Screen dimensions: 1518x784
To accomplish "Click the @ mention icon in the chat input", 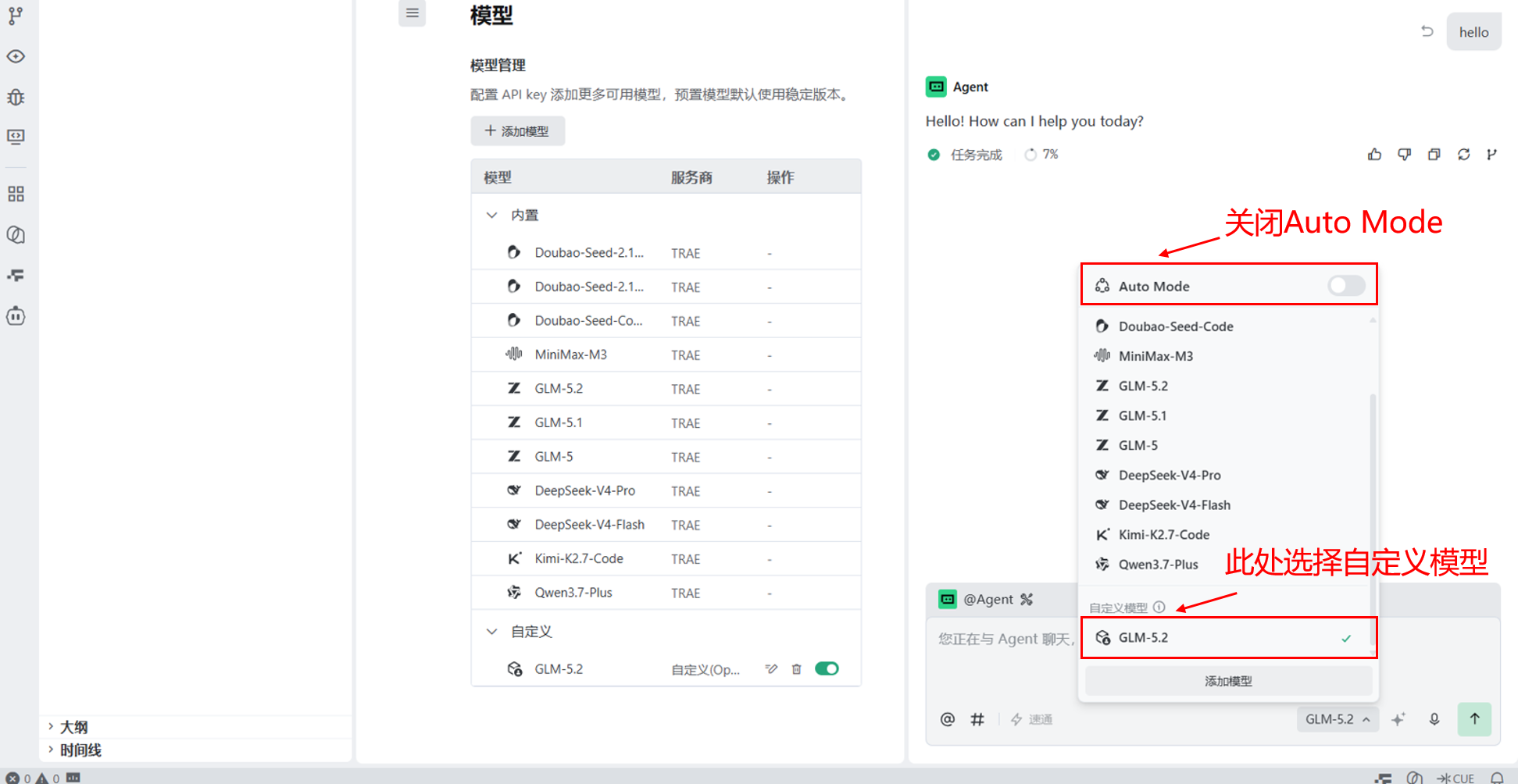I will coord(948,719).
